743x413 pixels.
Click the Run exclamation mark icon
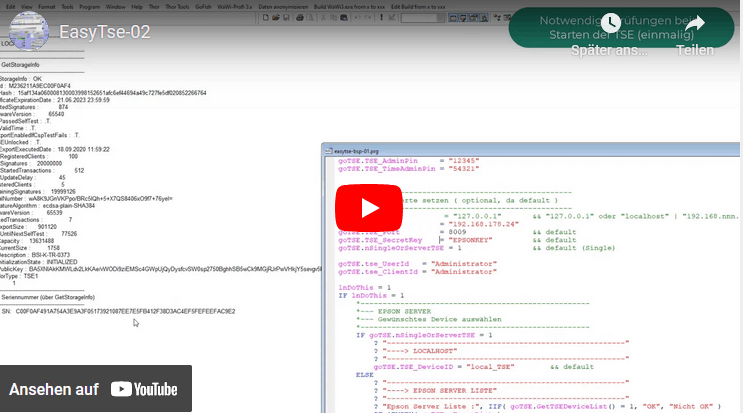point(381,18)
